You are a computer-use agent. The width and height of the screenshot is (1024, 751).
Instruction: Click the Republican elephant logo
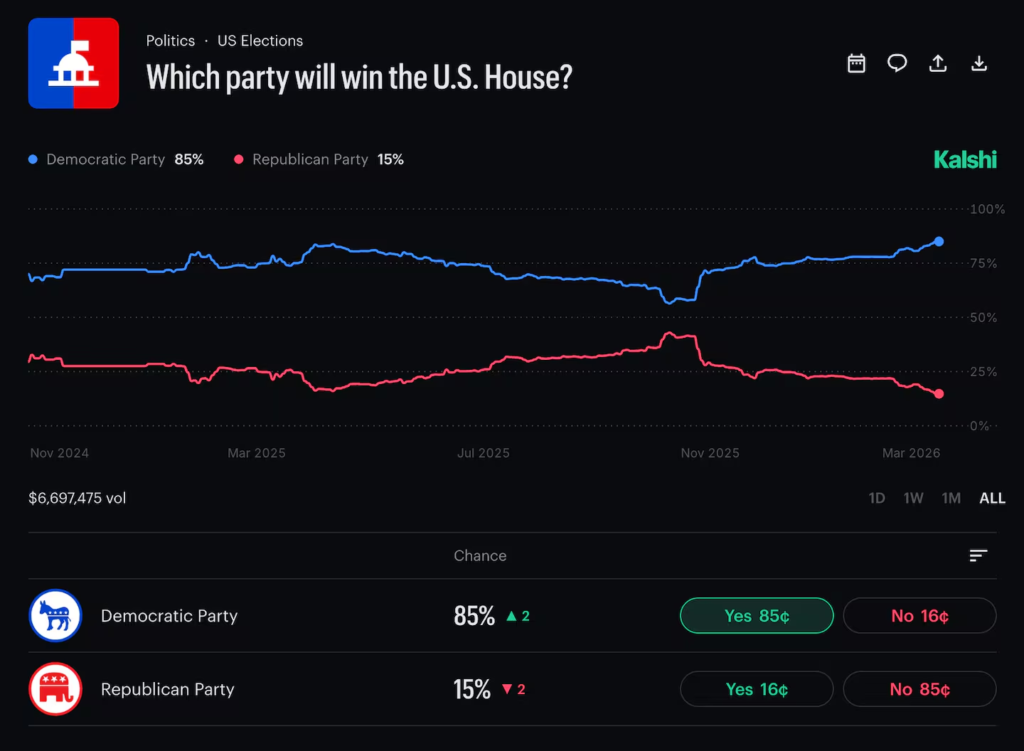point(55,690)
